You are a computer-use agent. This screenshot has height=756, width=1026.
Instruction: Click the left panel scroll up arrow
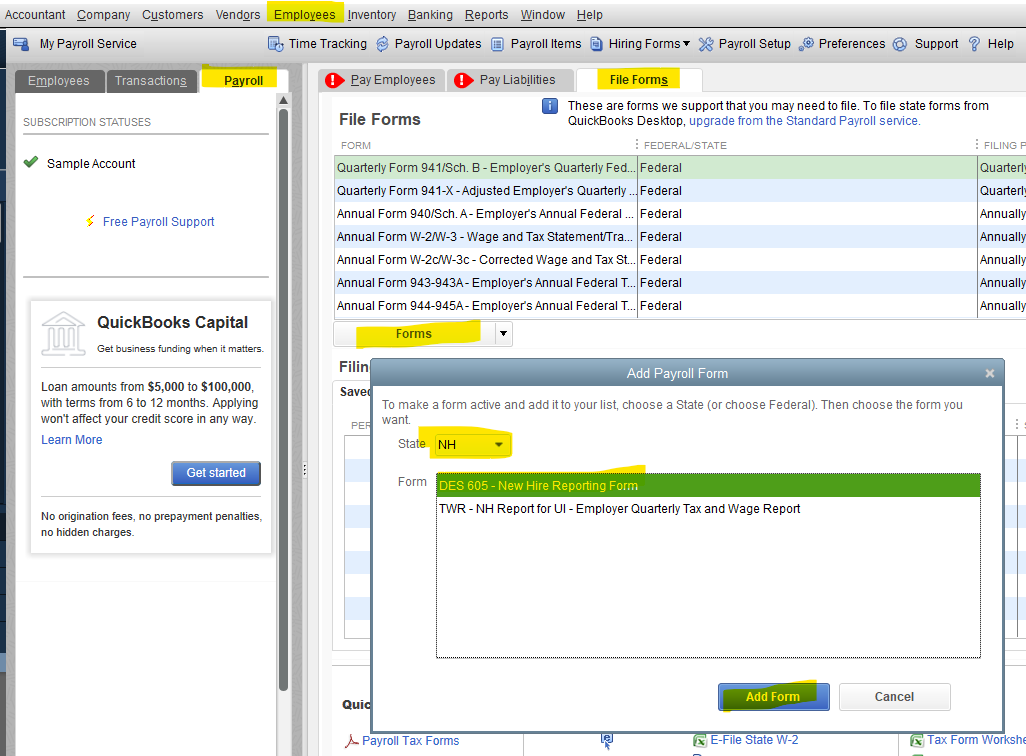click(x=283, y=100)
